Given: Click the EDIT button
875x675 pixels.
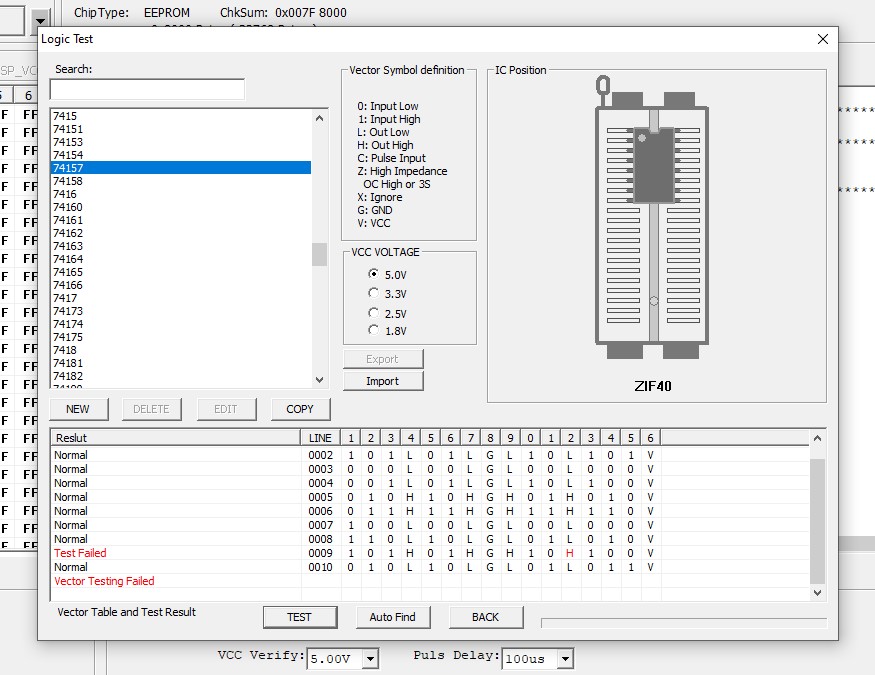Looking at the screenshot, I should (x=226, y=409).
